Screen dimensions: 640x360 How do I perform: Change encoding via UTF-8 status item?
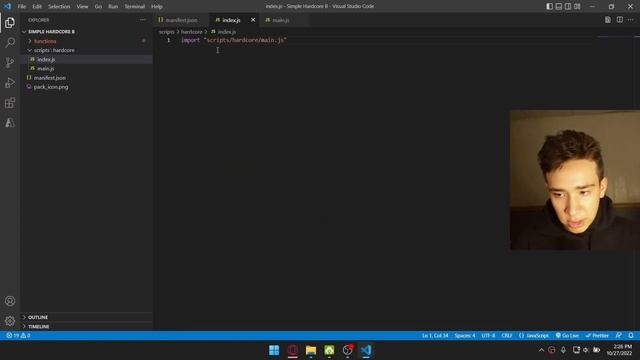click(488, 336)
